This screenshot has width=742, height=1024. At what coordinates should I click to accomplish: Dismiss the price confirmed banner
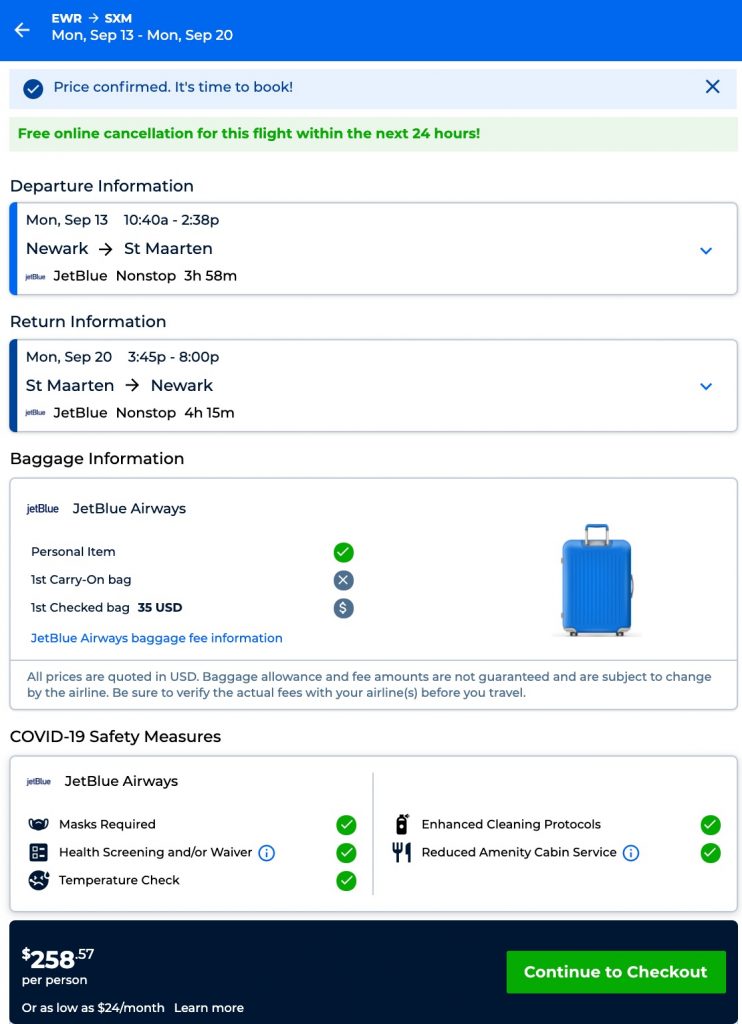tap(712, 87)
